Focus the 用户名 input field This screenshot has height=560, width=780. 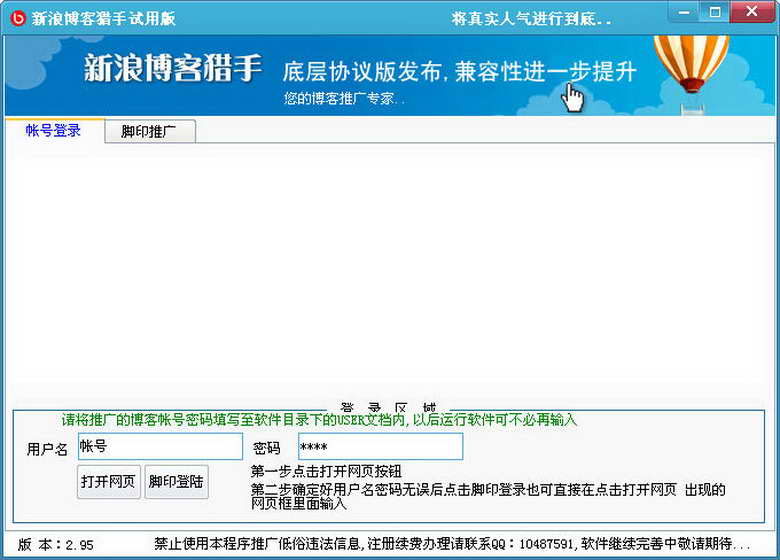tap(160, 446)
